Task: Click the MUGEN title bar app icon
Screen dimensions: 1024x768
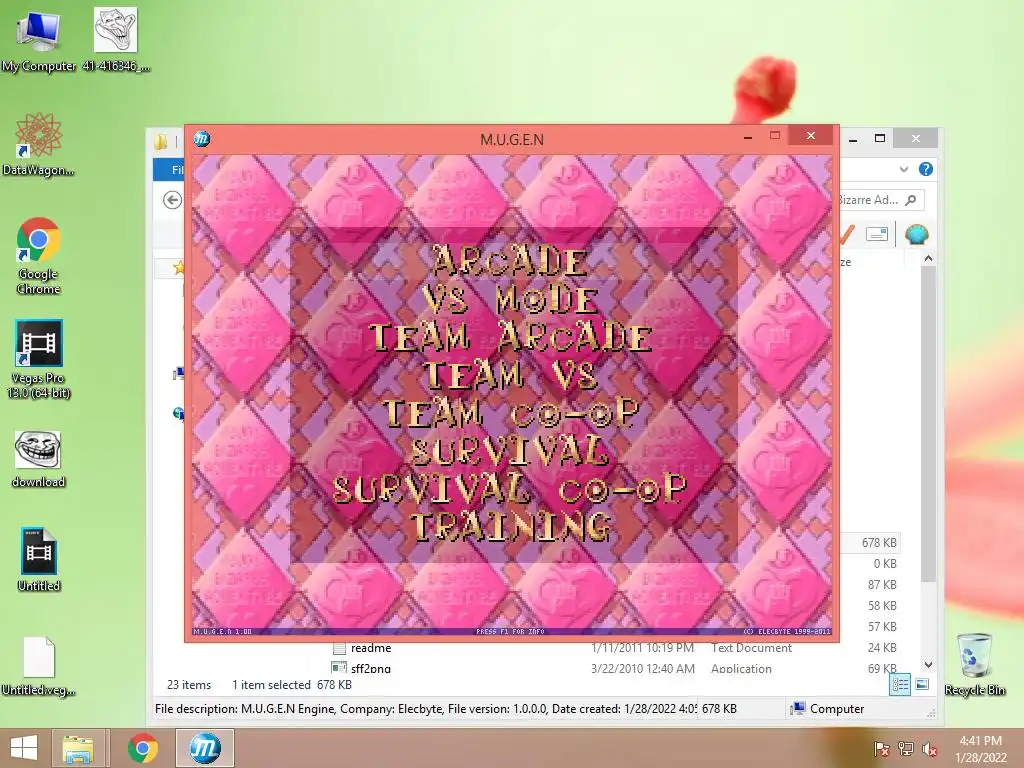Action: pos(202,138)
